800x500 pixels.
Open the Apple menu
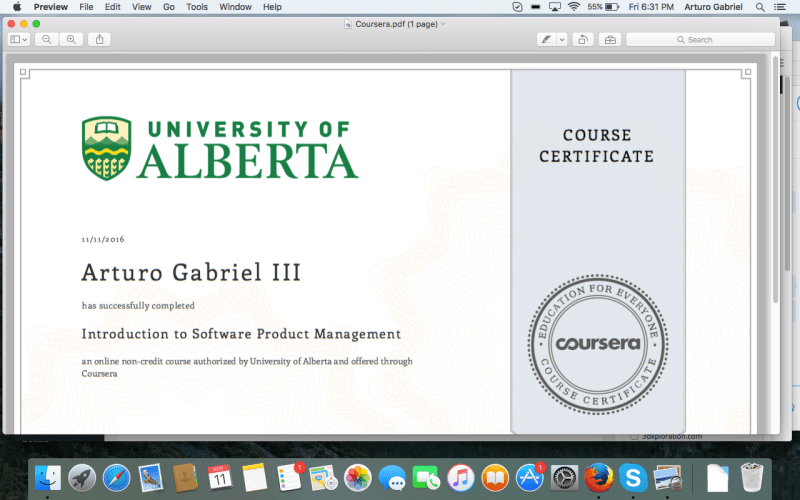click(17, 7)
